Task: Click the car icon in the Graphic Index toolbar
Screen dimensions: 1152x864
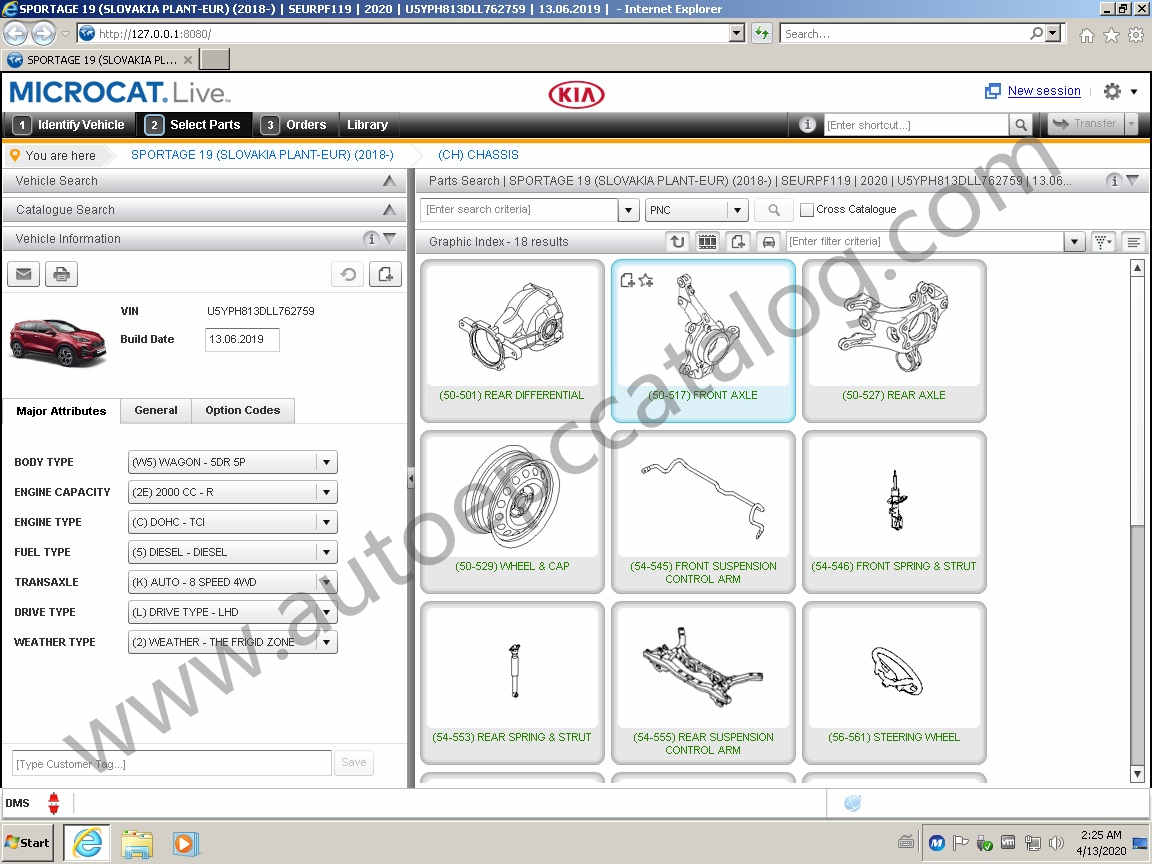Action: [x=768, y=242]
